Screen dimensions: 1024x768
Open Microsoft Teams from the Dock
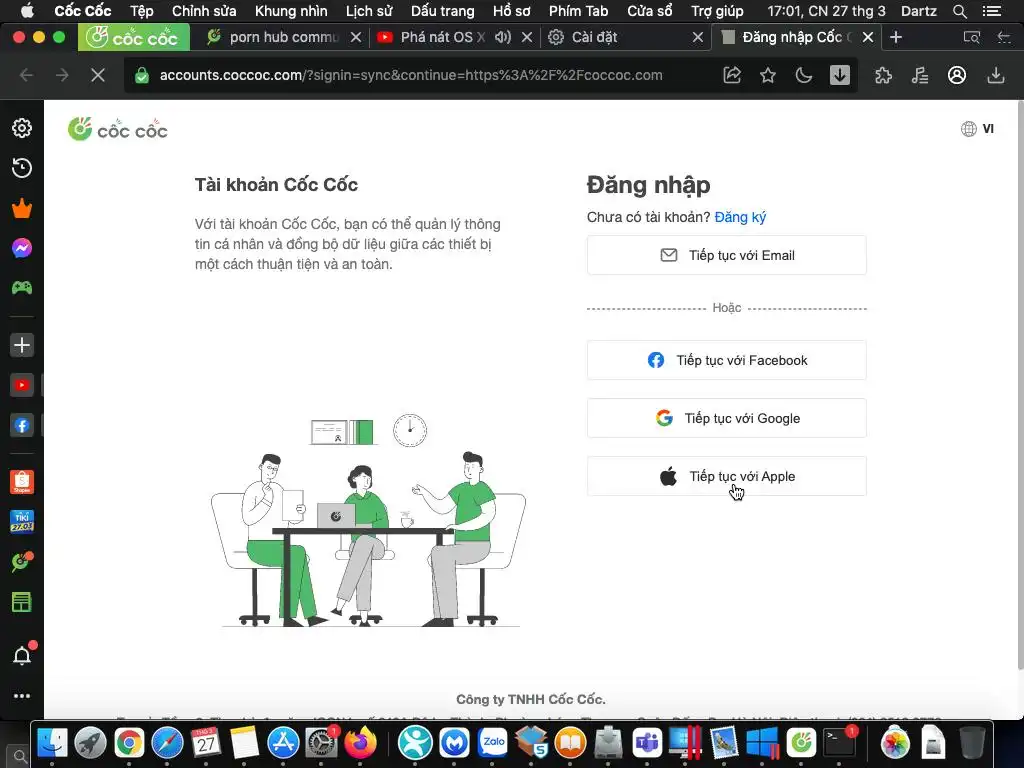pyautogui.click(x=647, y=743)
